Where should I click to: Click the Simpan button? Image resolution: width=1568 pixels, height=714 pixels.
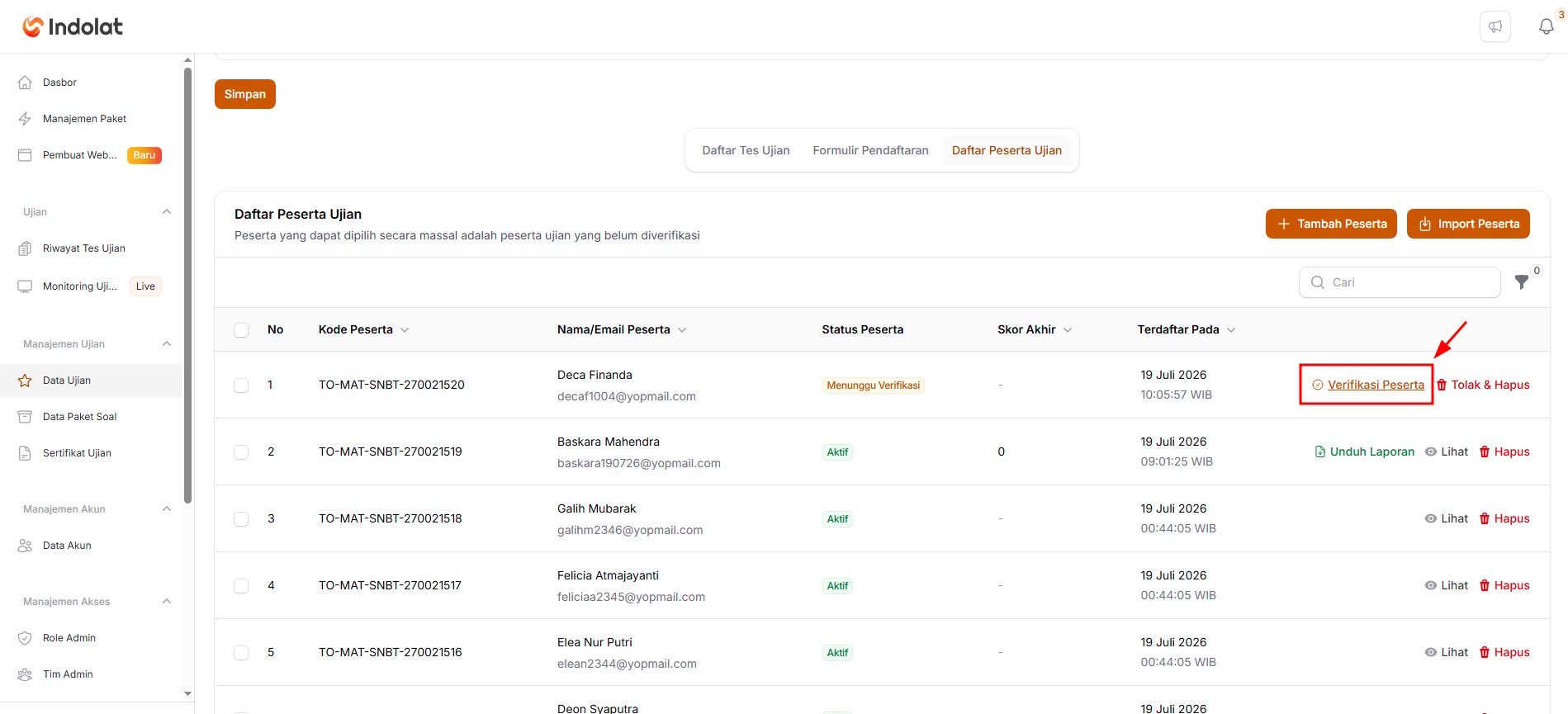pyautogui.click(x=245, y=94)
